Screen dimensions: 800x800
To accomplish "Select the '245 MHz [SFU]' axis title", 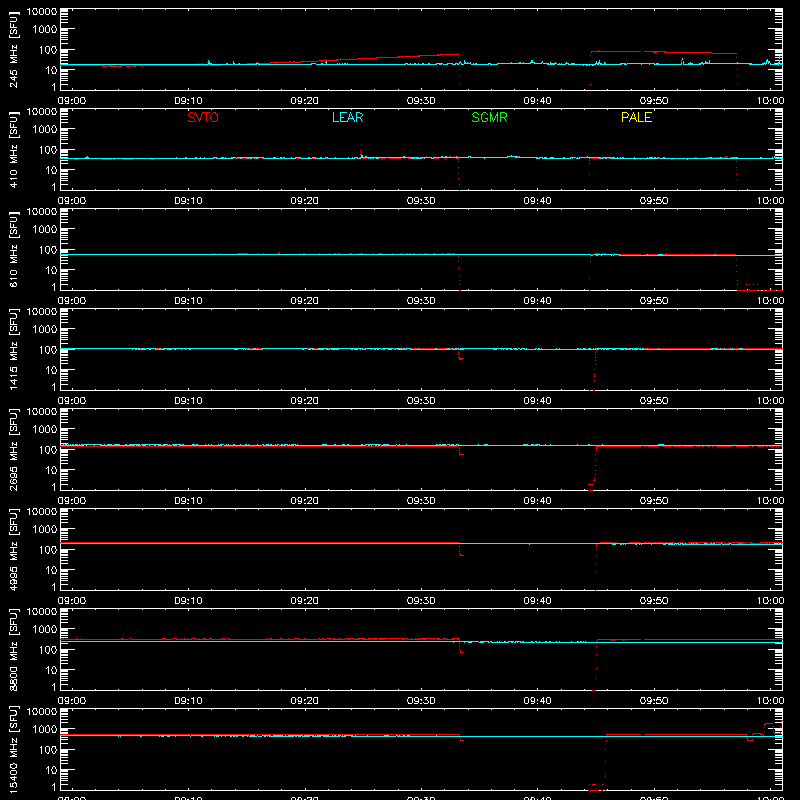I will click(x=14, y=49).
